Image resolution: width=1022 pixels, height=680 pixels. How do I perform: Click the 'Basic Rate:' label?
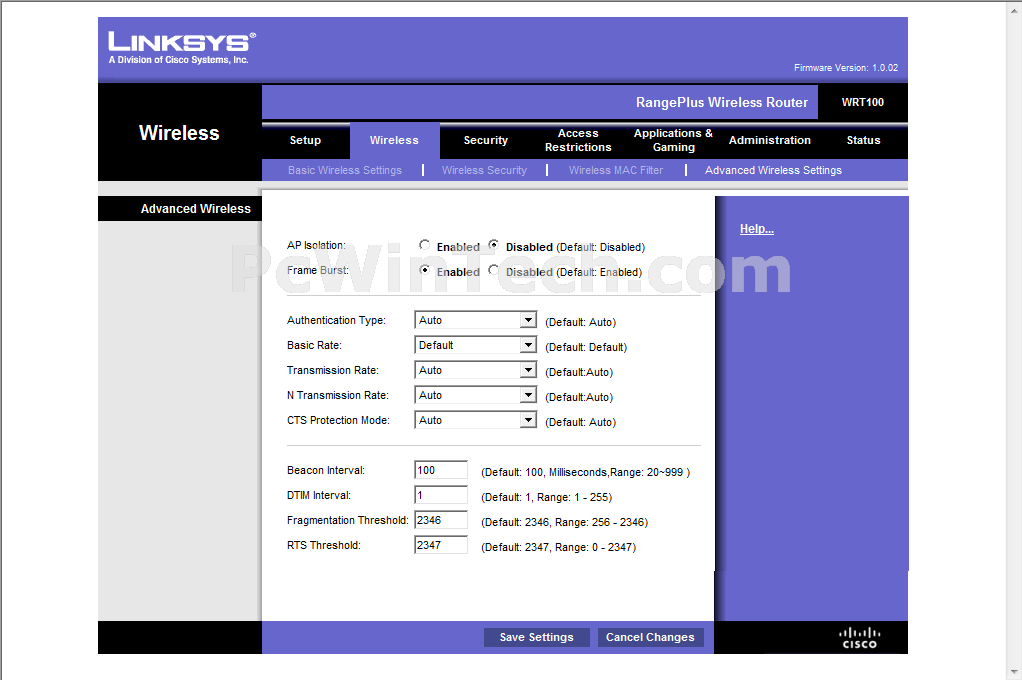314,345
